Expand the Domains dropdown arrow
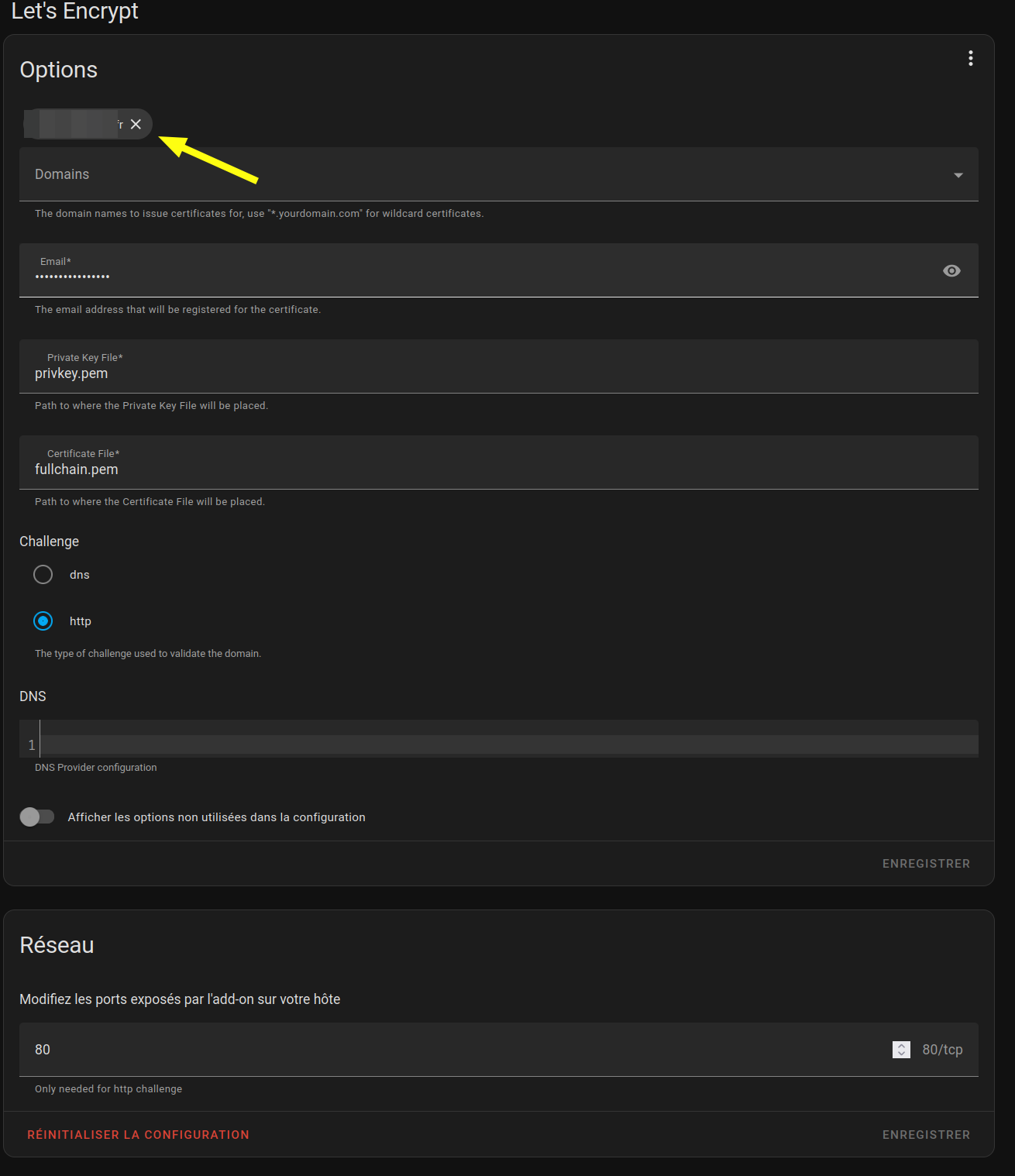This screenshot has height=1176, width=1015. (958, 175)
